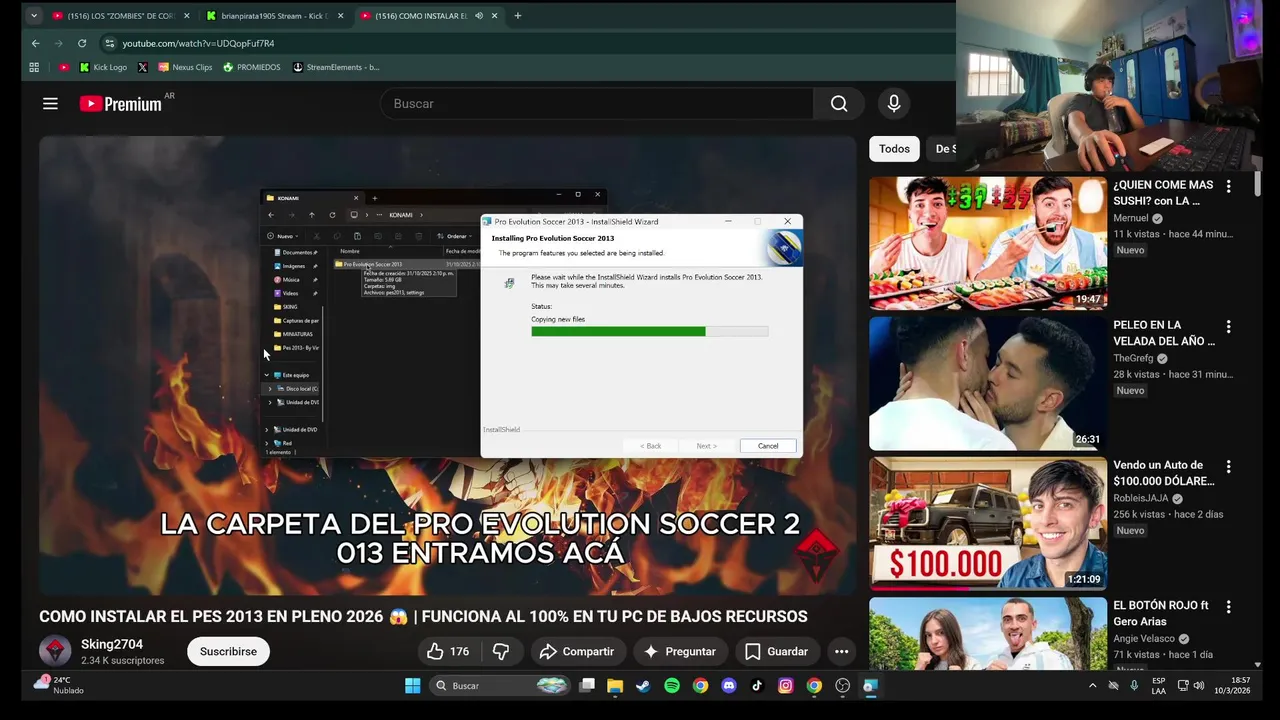Mute the playing tab's audio indicator
1280x720 pixels.
[x=479, y=16]
